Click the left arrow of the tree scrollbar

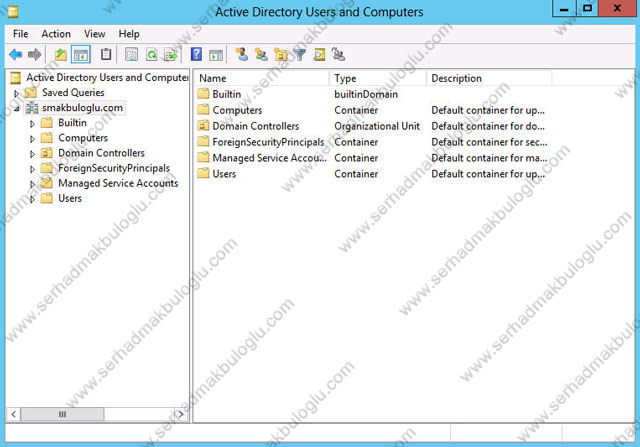coord(13,414)
